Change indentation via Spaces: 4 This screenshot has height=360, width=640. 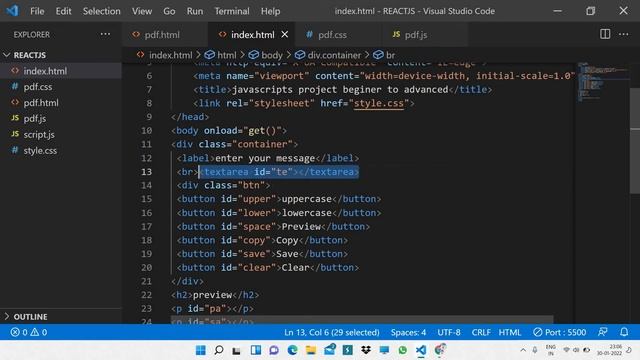408,332
